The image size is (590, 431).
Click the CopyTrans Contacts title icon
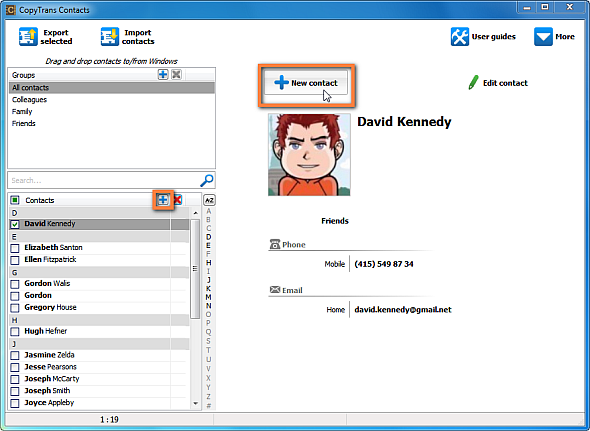pos(11,10)
